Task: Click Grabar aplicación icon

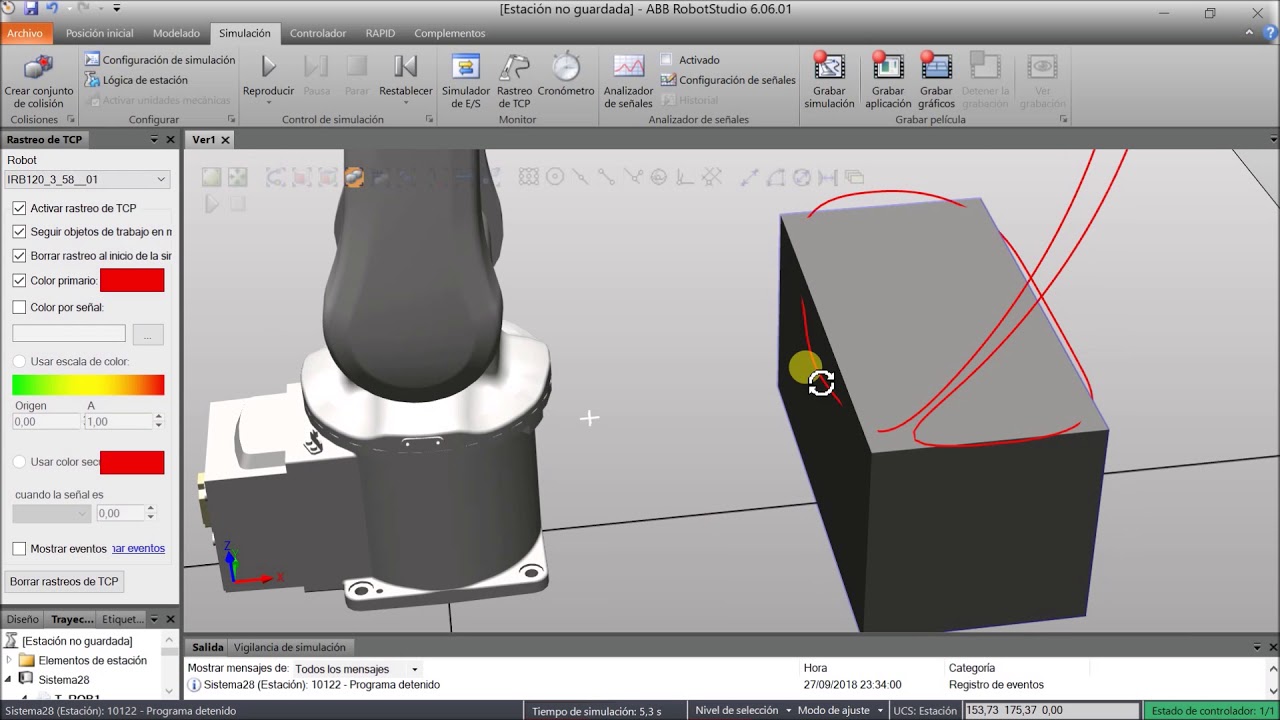Action: [888, 67]
